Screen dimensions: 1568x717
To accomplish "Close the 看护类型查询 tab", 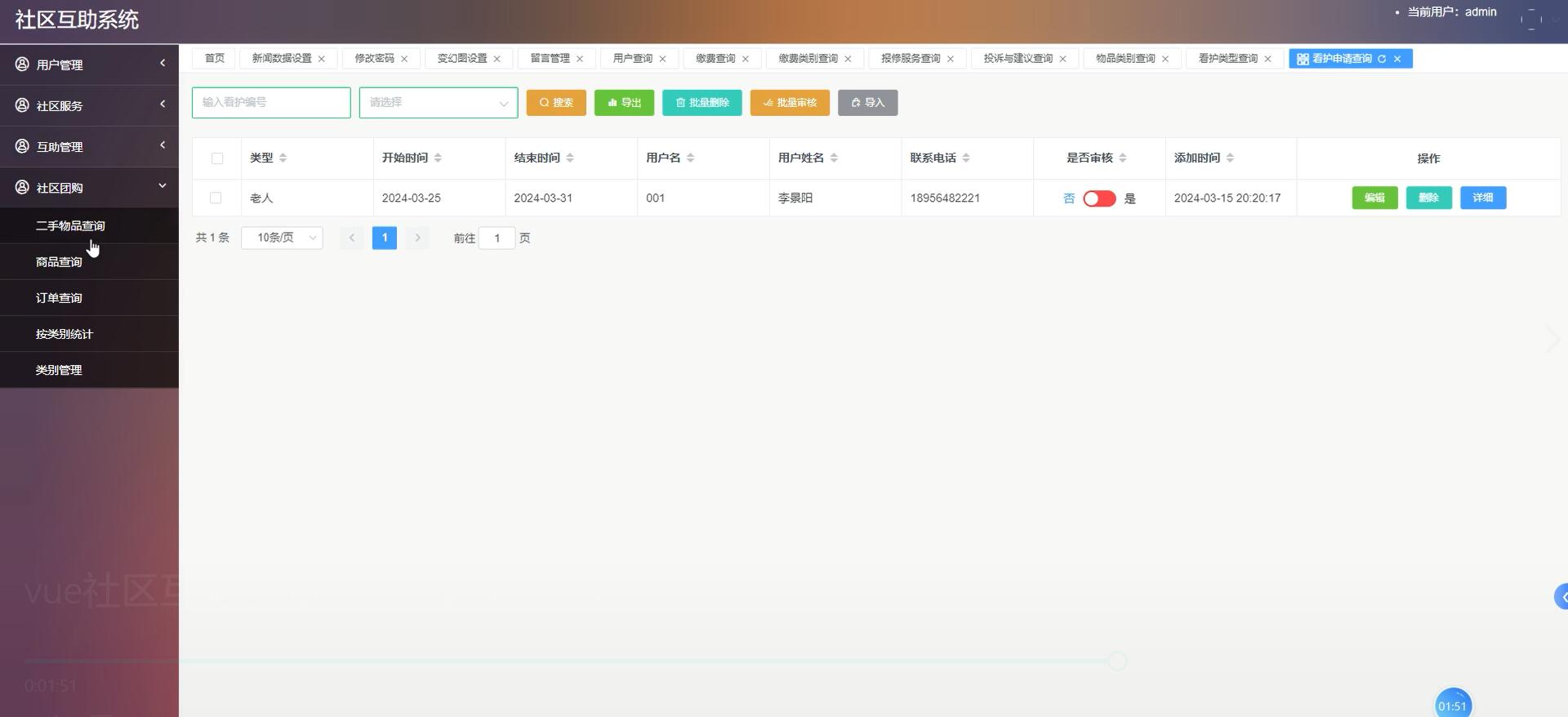I will [1267, 59].
